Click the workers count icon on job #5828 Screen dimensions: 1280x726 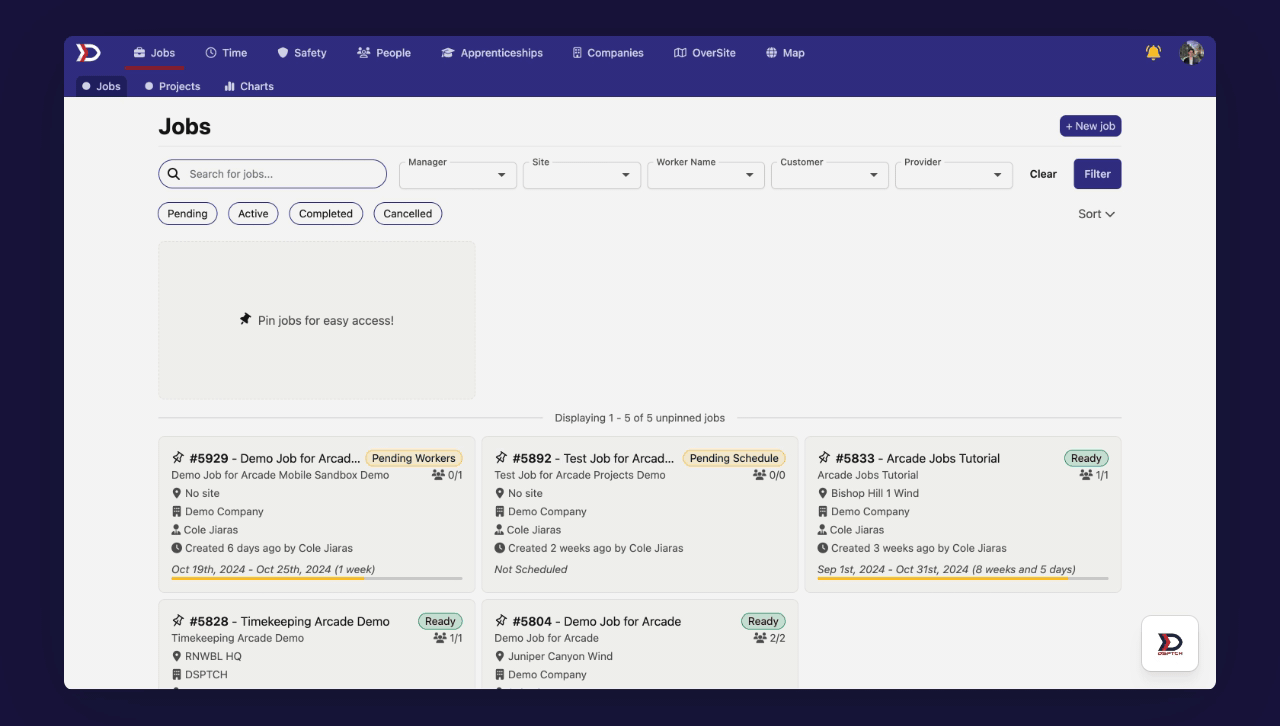[x=440, y=638]
